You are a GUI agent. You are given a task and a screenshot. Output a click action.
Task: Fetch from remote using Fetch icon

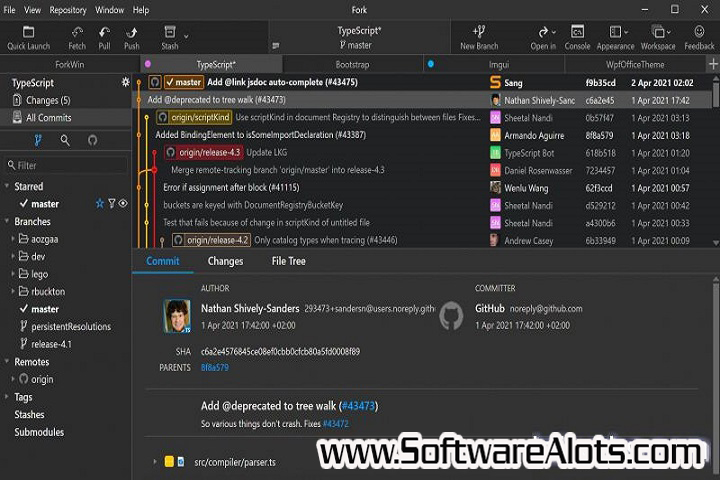(x=77, y=37)
